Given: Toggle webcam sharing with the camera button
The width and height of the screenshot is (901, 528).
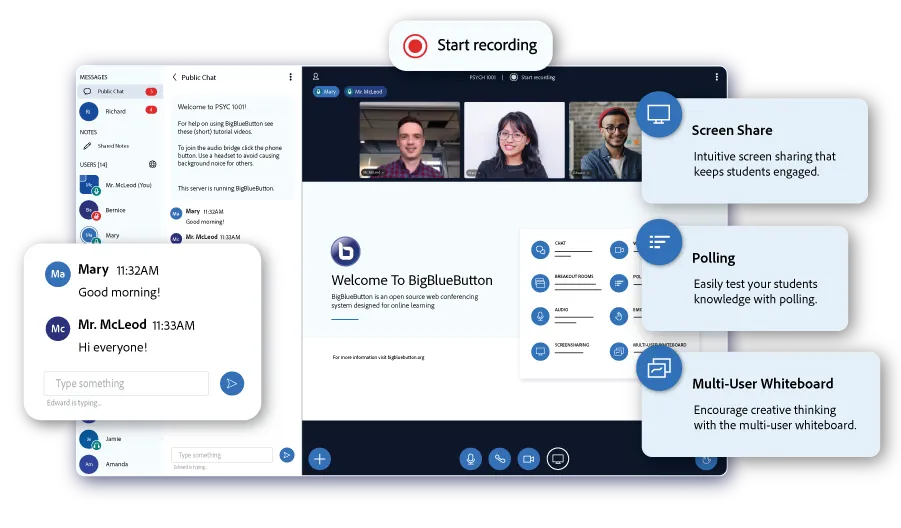Looking at the screenshot, I should point(529,458).
